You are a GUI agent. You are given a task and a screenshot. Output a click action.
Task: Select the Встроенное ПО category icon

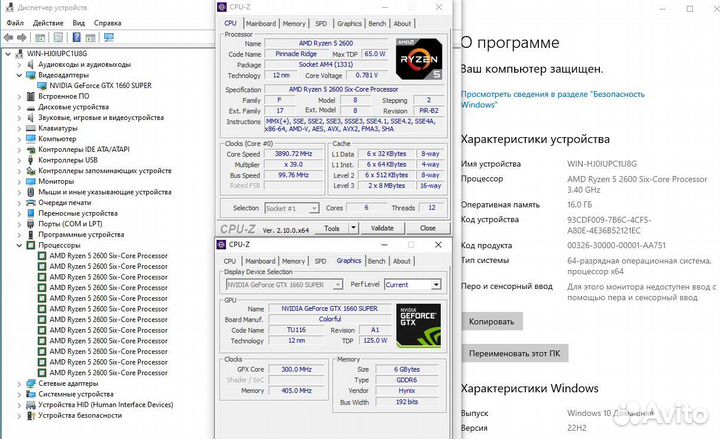pyautogui.click(x=31, y=96)
